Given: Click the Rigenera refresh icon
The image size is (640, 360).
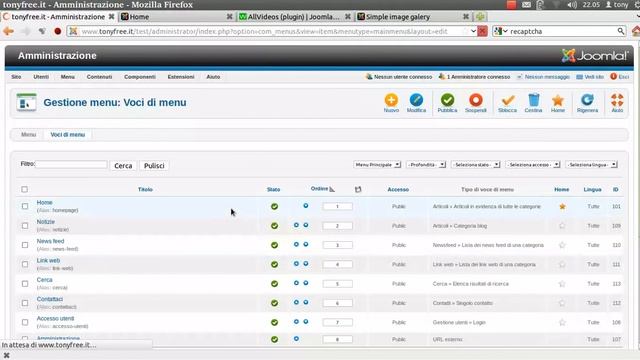Looking at the screenshot, I should point(587,100).
